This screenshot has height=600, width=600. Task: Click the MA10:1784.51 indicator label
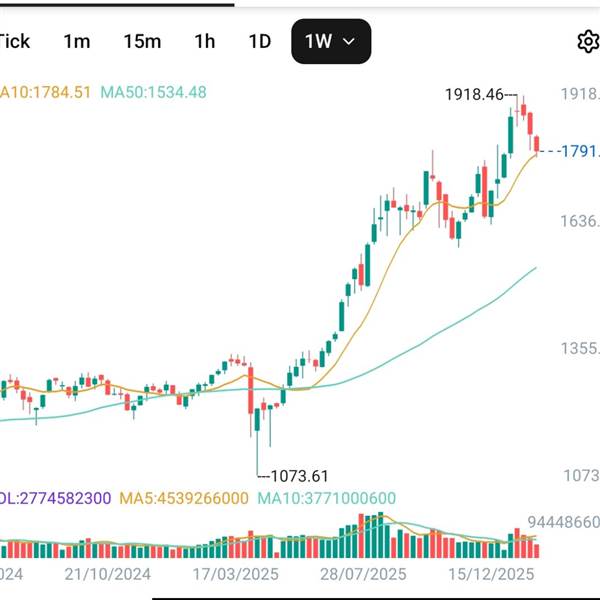coord(46,92)
